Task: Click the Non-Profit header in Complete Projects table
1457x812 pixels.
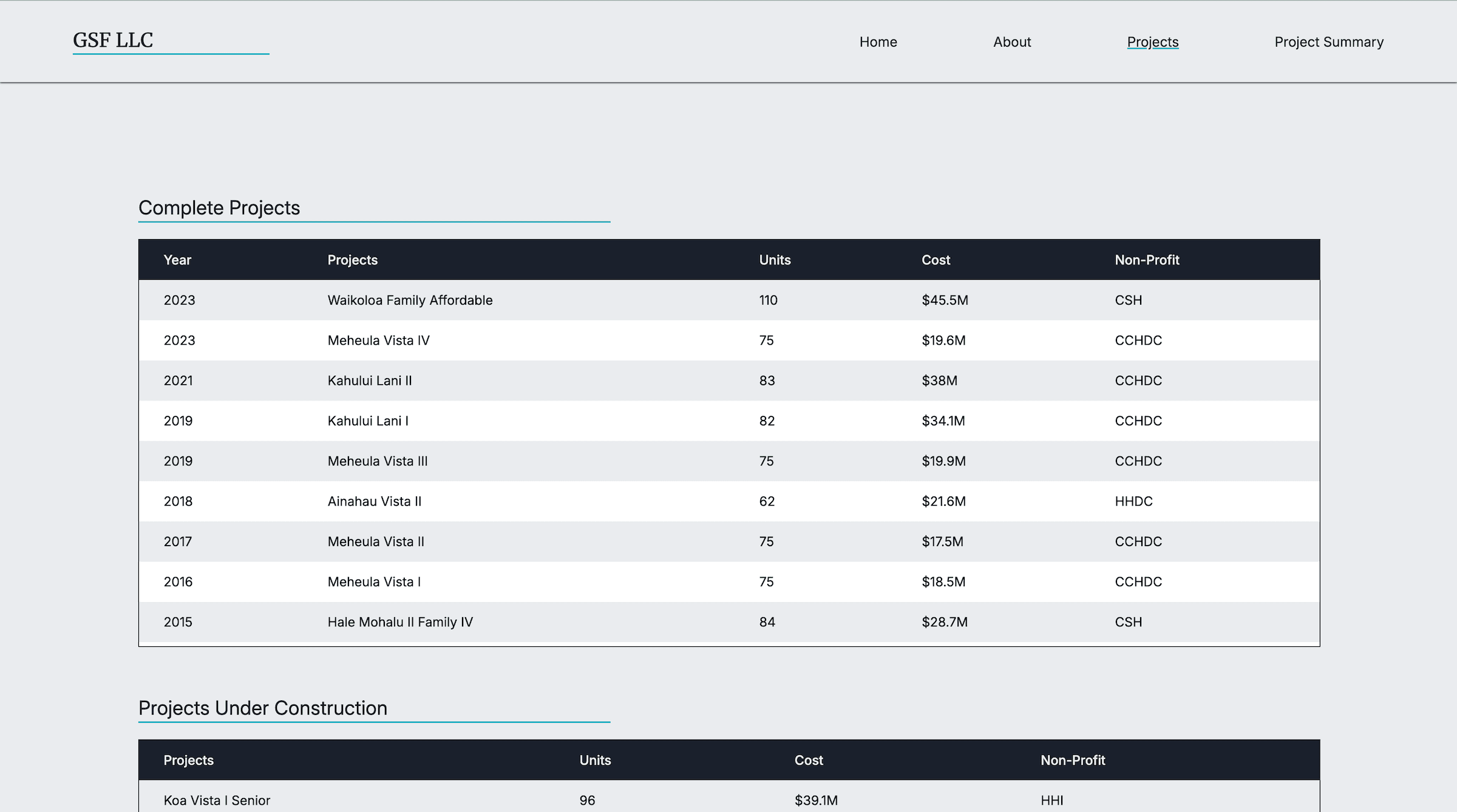Action: click(1147, 260)
